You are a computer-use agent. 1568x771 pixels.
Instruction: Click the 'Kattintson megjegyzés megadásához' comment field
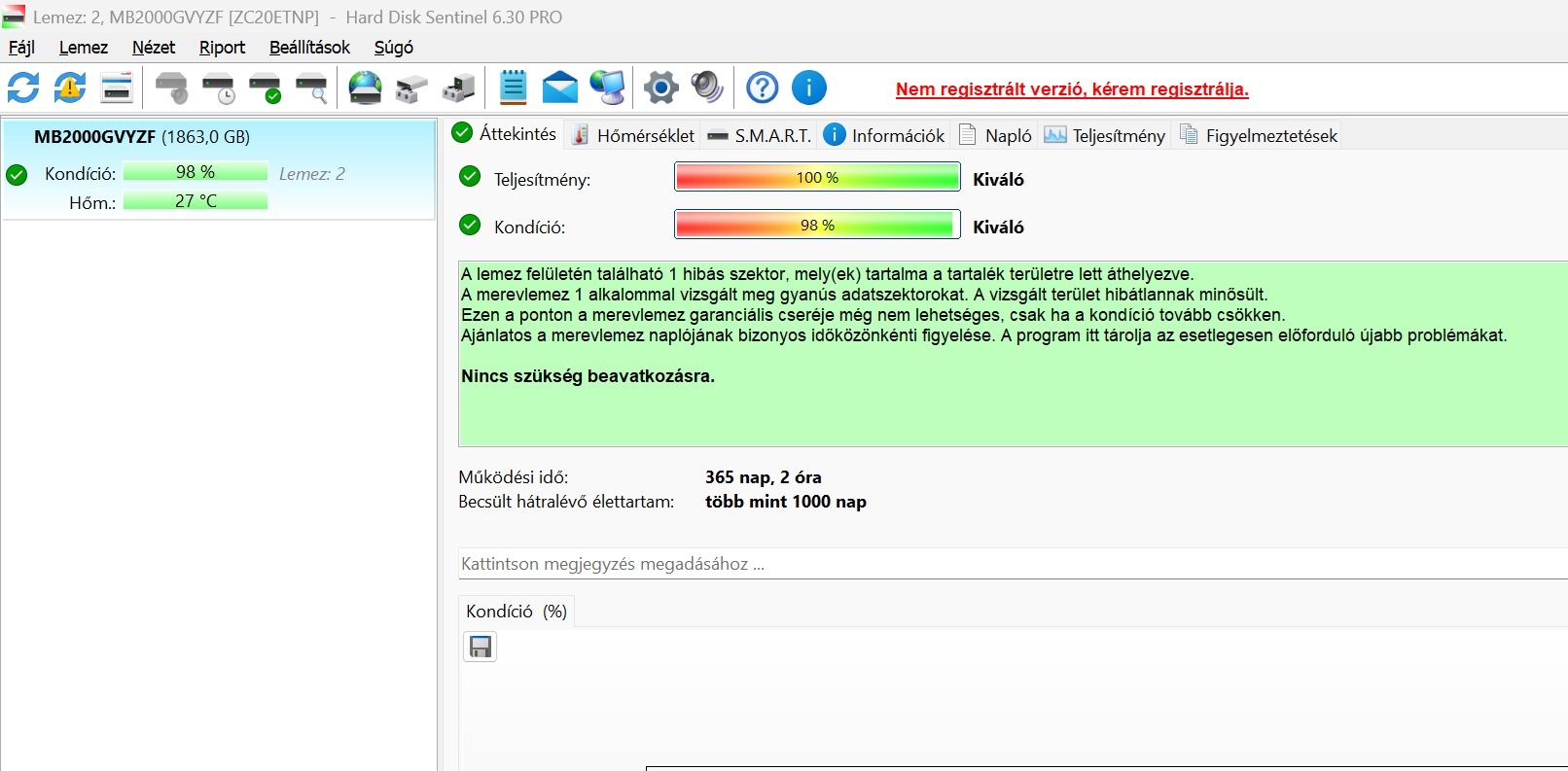point(1013,564)
